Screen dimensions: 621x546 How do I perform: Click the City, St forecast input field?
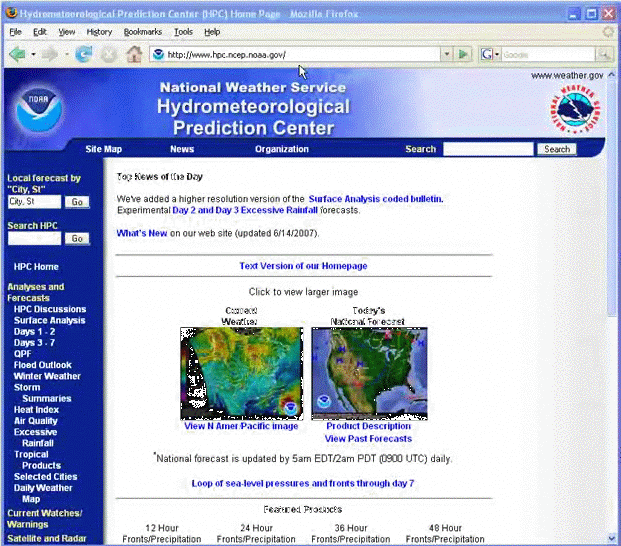(x=34, y=202)
